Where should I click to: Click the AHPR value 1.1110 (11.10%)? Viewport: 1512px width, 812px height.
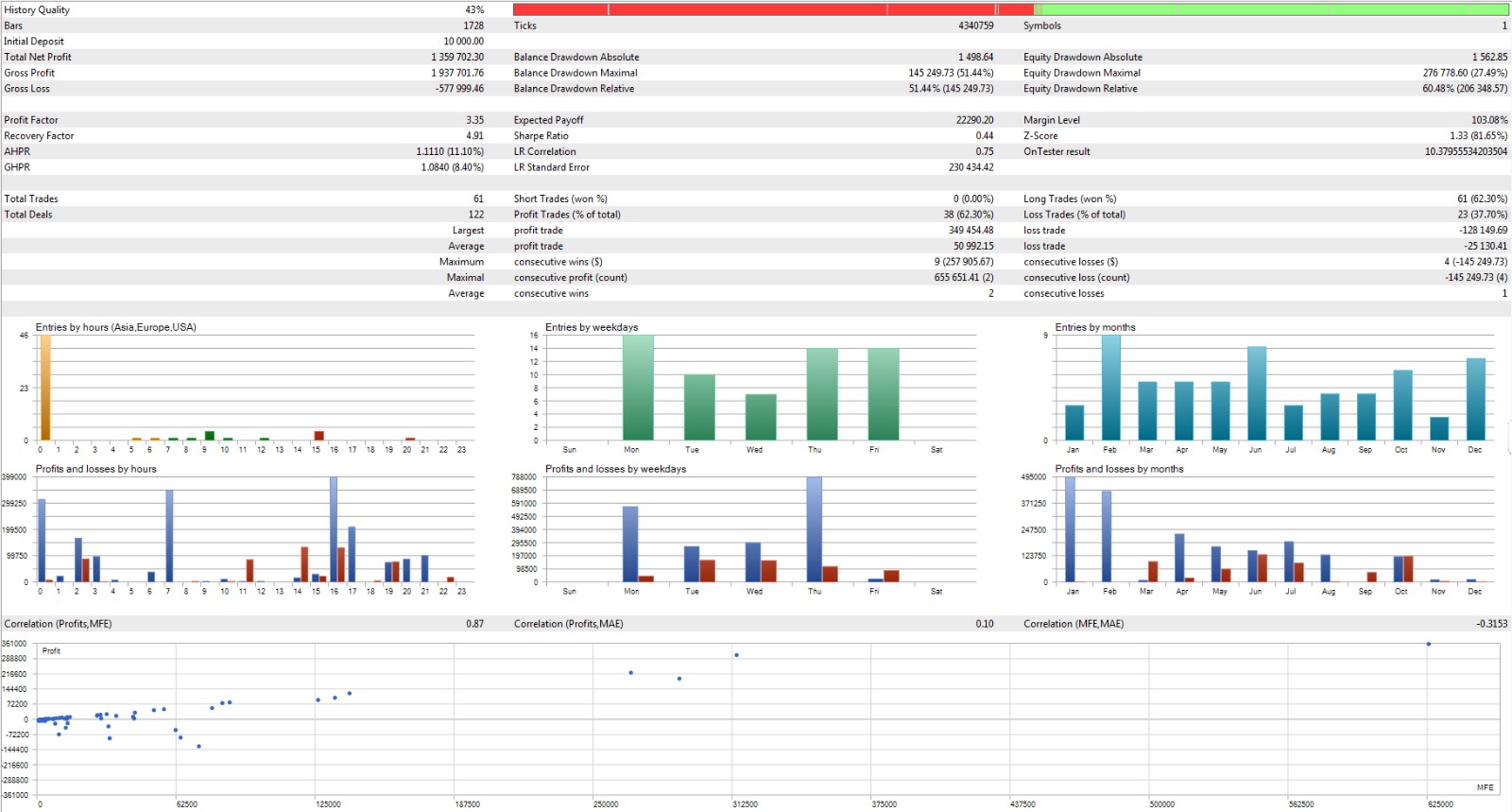click(x=450, y=151)
